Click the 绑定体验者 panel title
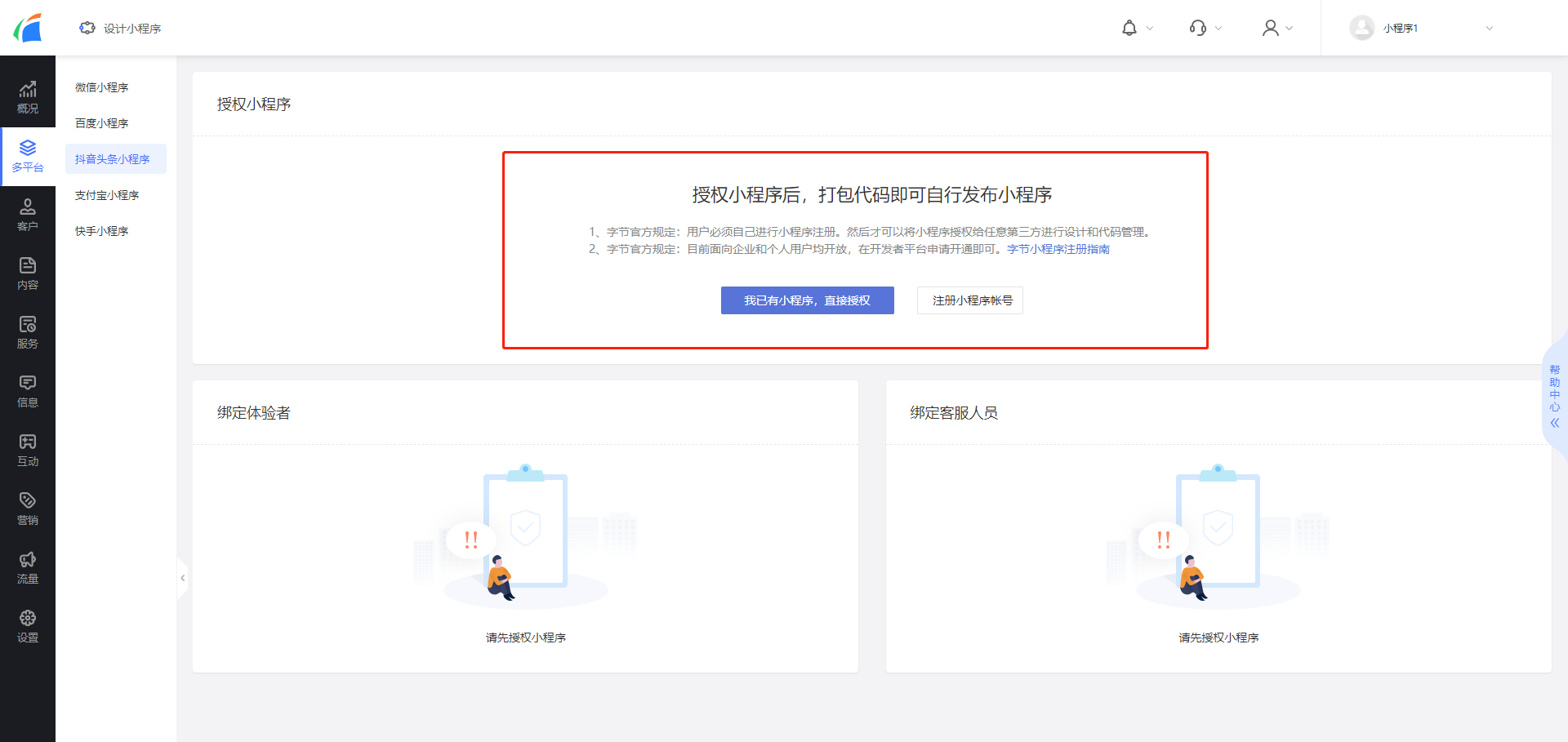1568x742 pixels. pos(254,413)
